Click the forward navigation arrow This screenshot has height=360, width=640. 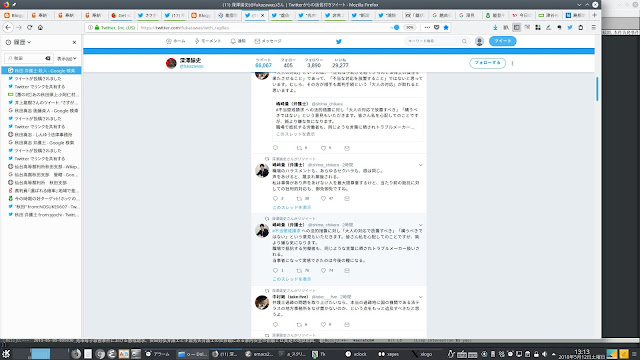19,27
